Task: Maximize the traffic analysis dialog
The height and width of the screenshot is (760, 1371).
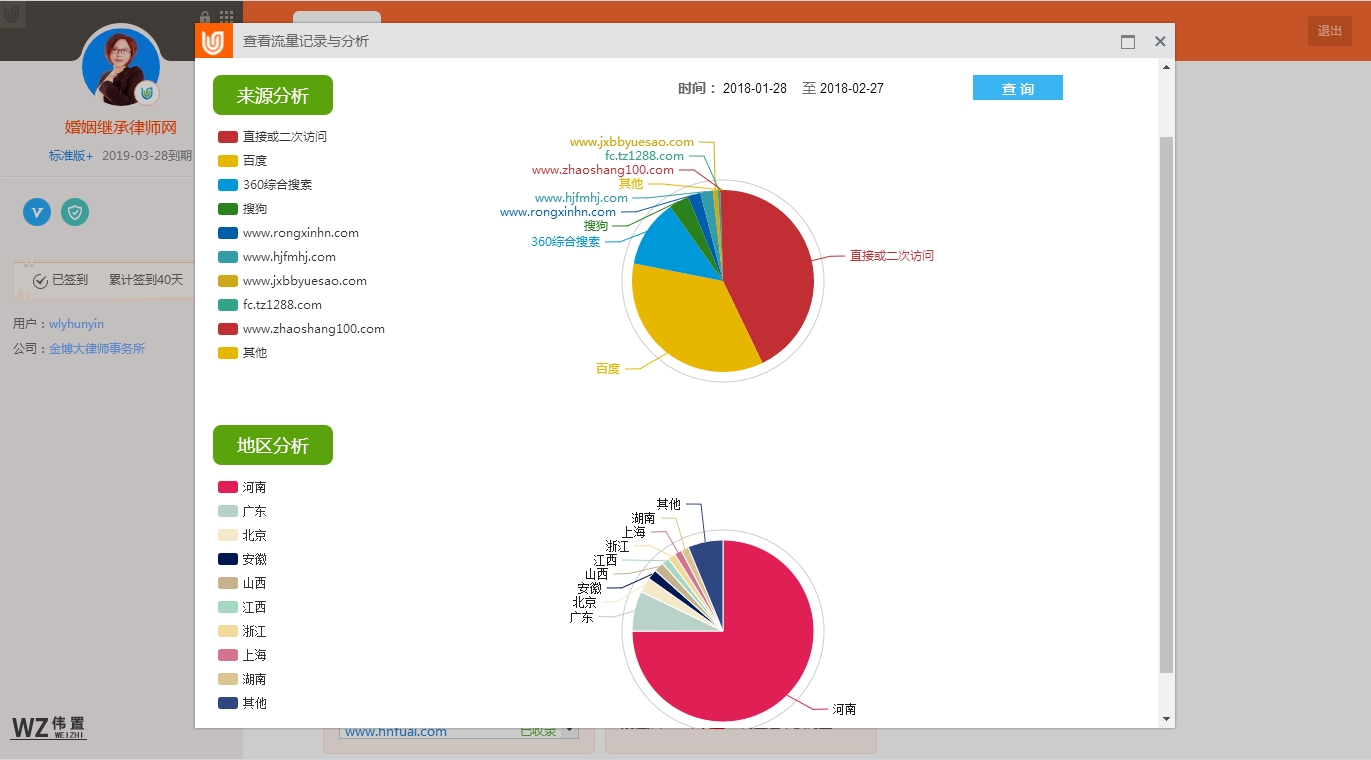Action: 1128,42
